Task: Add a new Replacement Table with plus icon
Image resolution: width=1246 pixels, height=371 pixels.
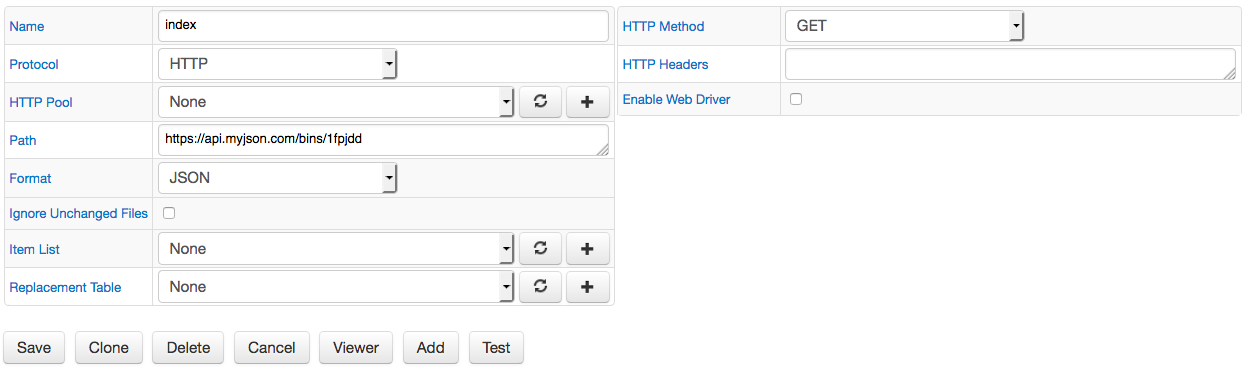Action: point(587,287)
